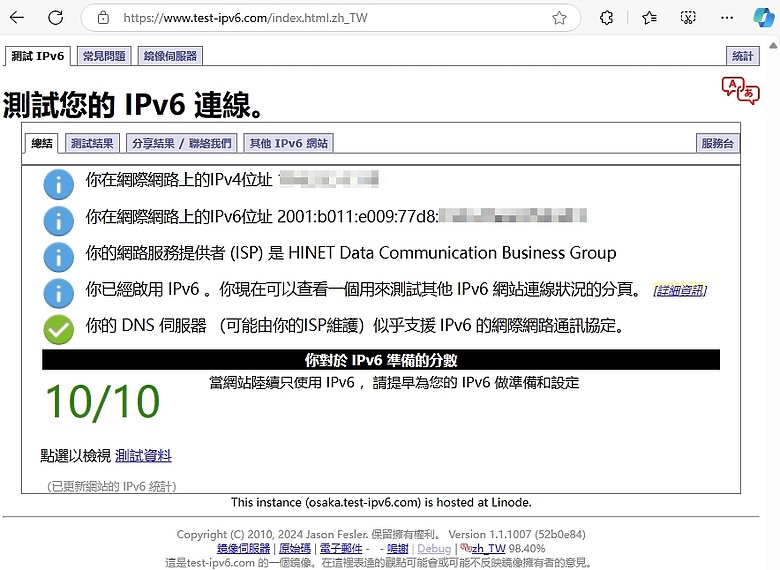This screenshot has height=570, width=780.
Task: Open the browser three-dots menu
Action: point(727,18)
